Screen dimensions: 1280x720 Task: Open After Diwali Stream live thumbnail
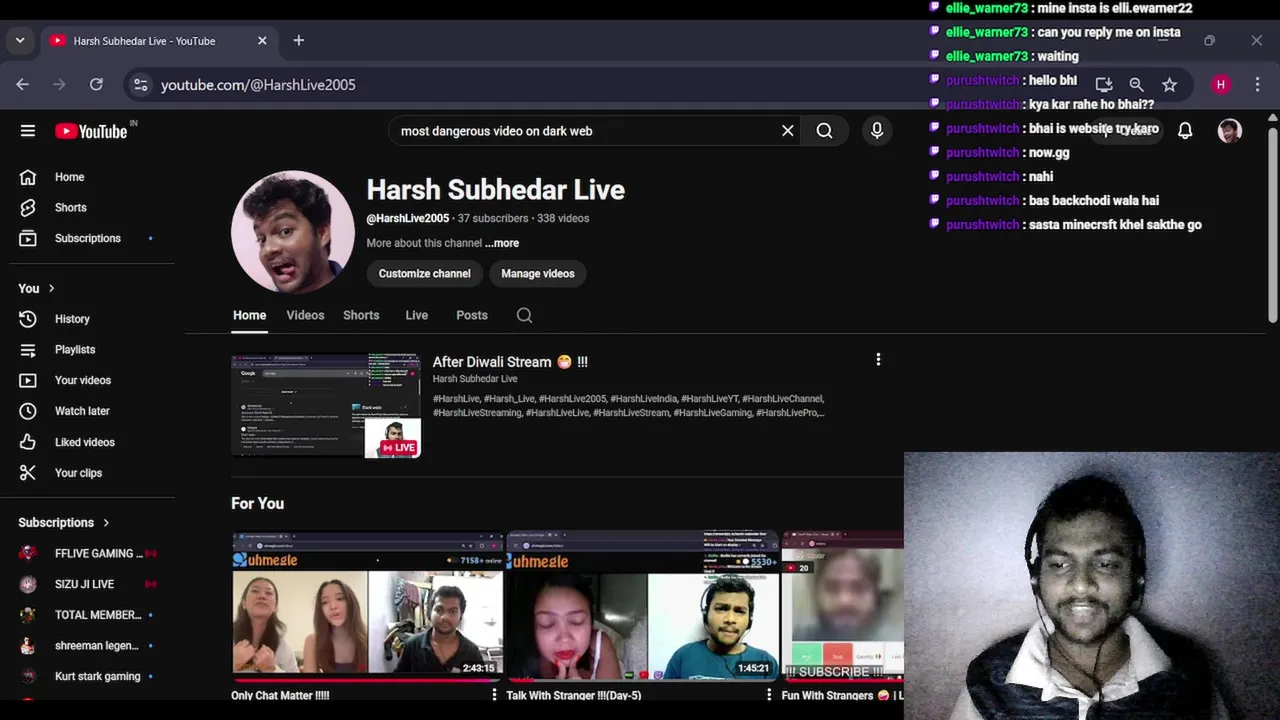[326, 405]
